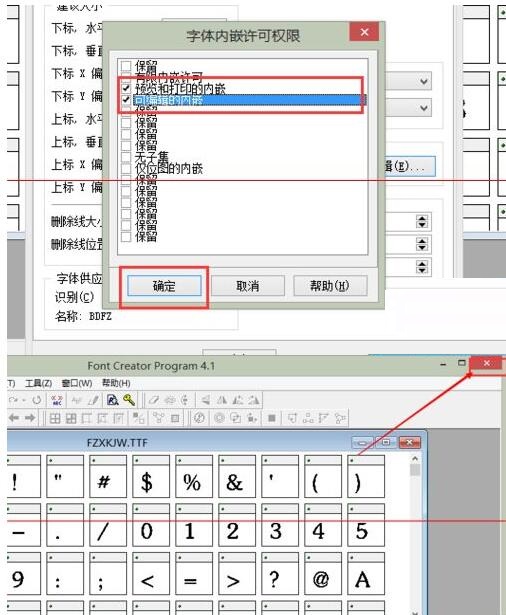Maximize the Font Creator Program window
This screenshot has height=615, width=506.
point(462,363)
